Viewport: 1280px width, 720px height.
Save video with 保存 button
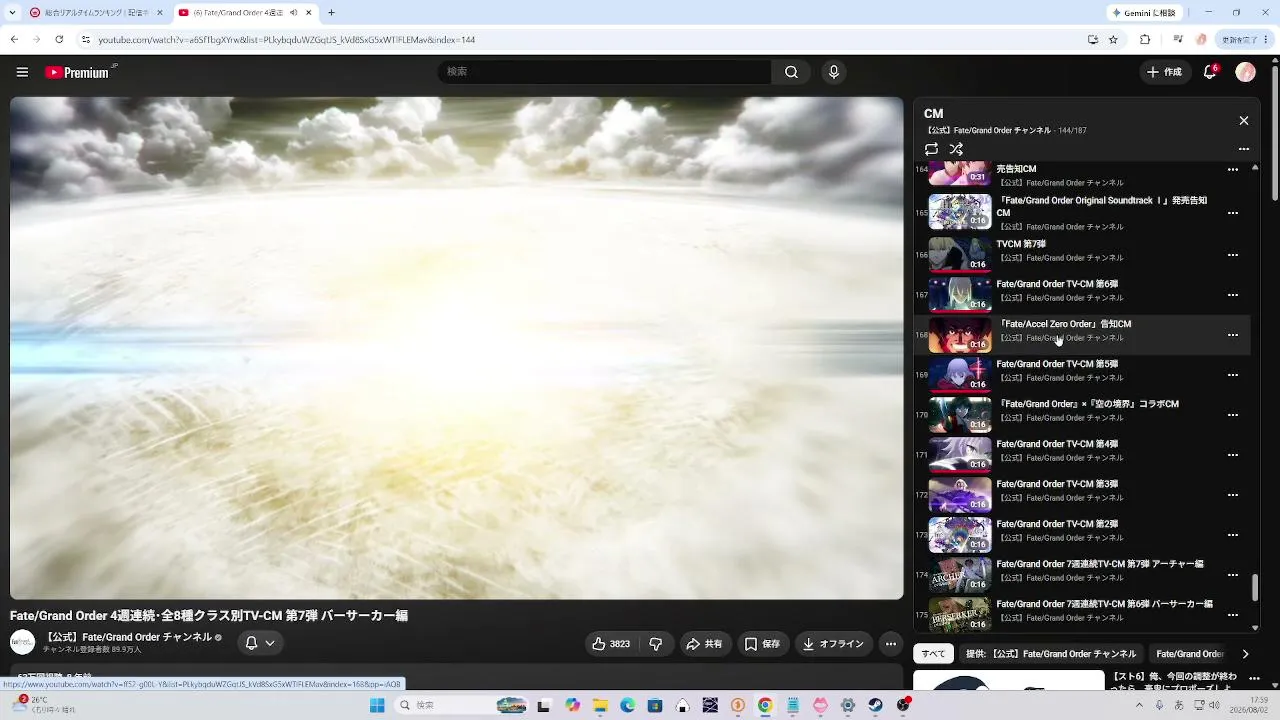(762, 644)
